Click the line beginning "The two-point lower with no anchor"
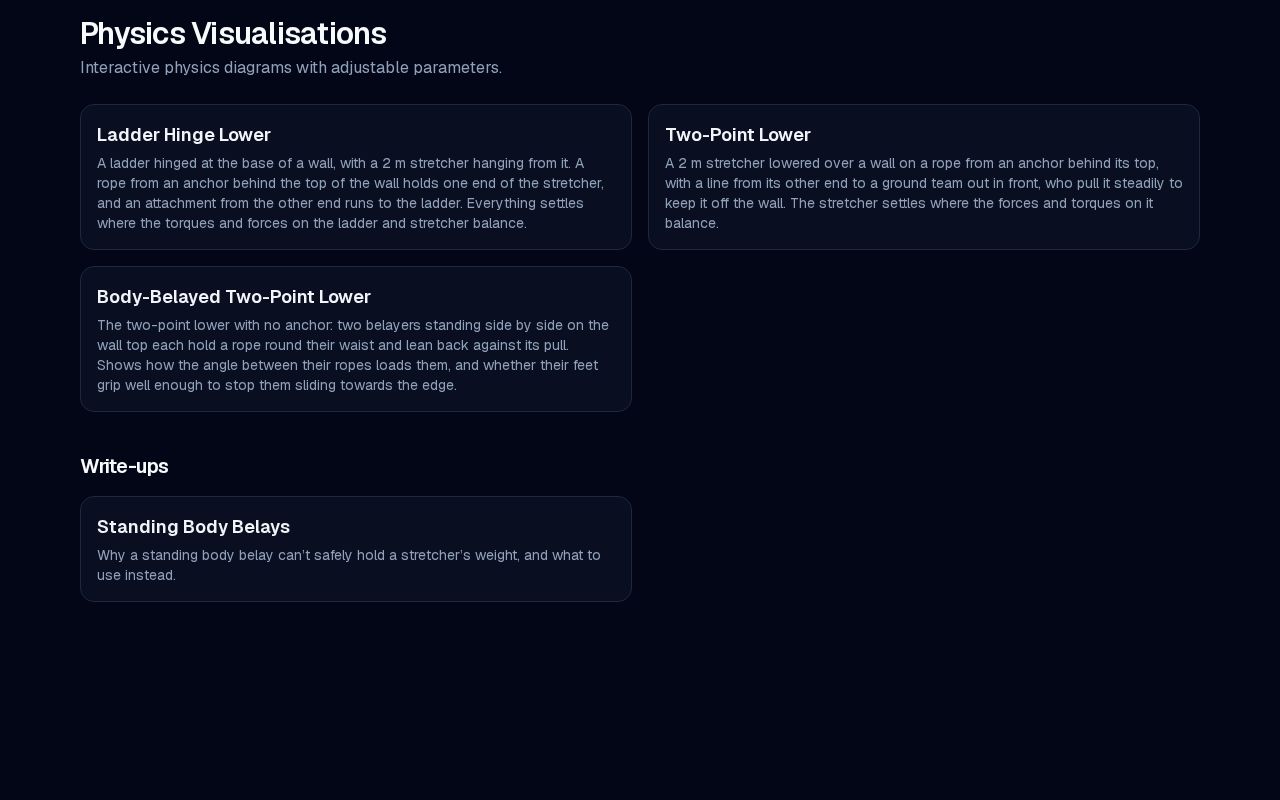Image resolution: width=1280 pixels, height=800 pixels. 353,325
